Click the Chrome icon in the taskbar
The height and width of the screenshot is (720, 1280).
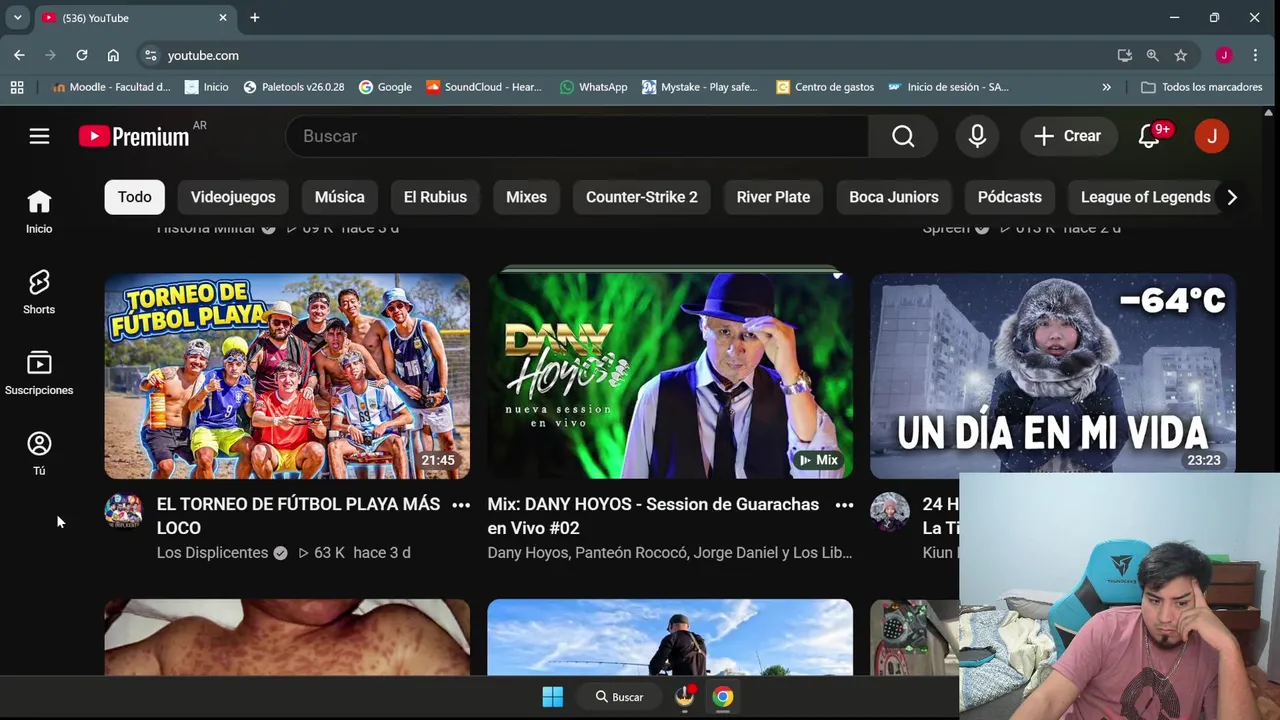[723, 697]
